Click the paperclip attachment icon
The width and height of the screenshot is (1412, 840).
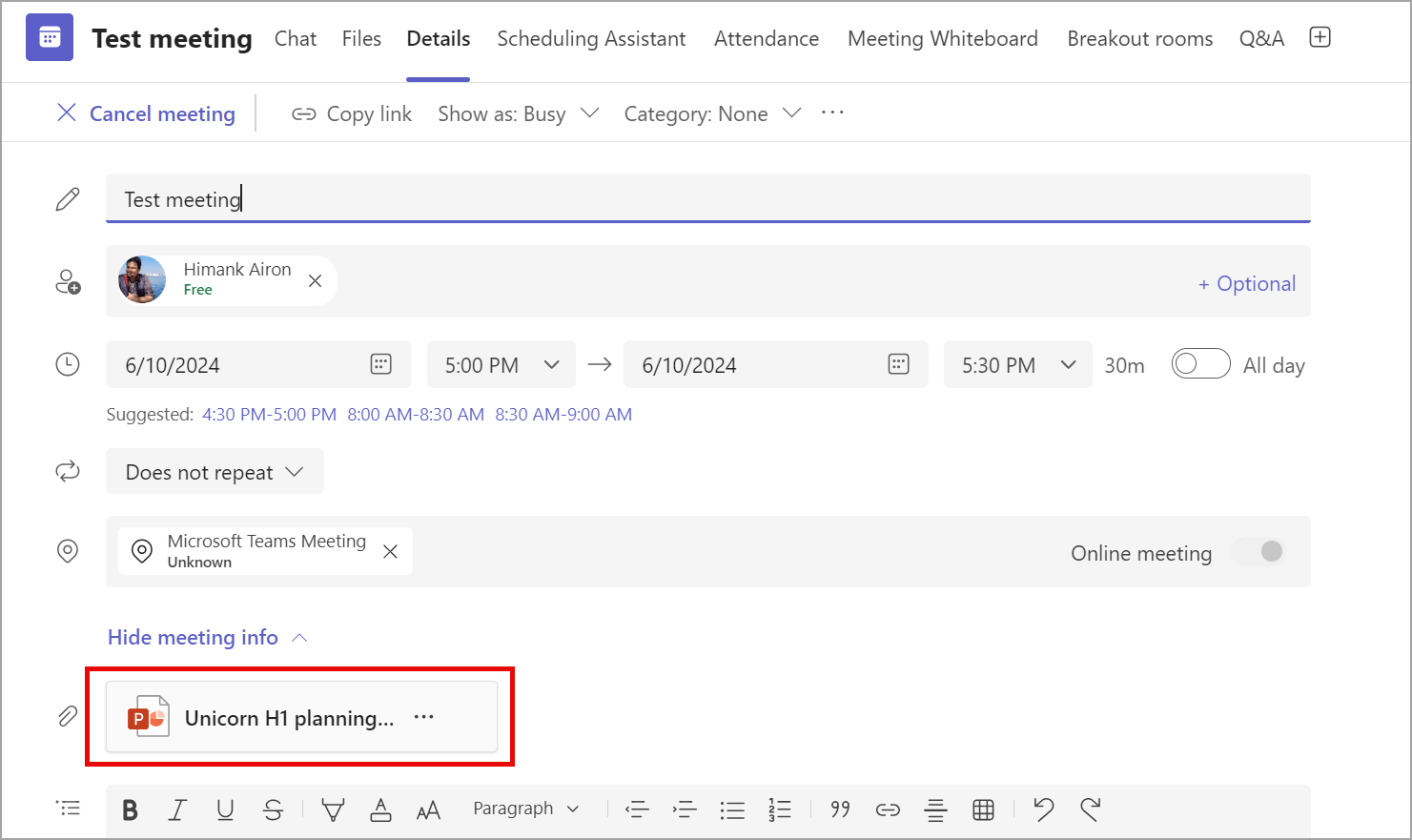[x=68, y=716]
